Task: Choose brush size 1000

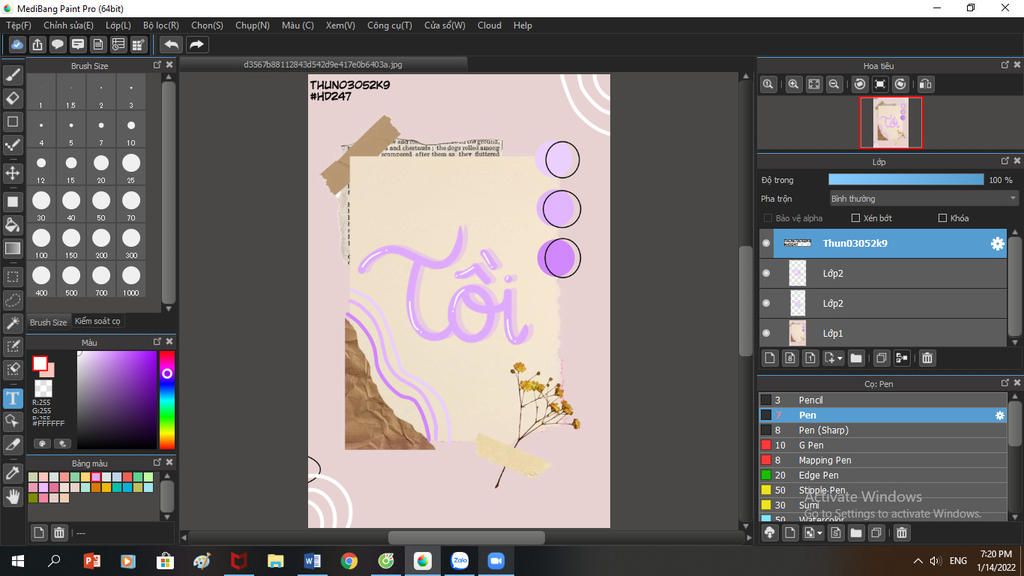Action: click(131, 280)
